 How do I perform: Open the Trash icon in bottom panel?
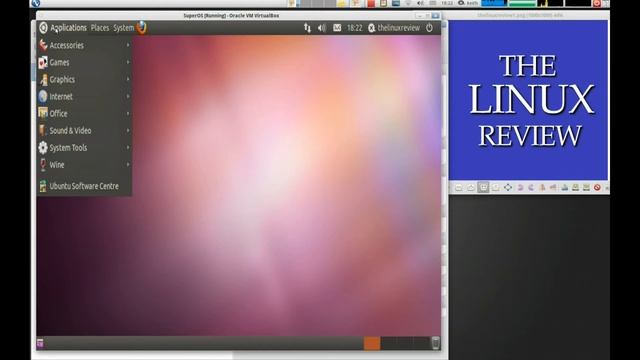tap(436, 343)
